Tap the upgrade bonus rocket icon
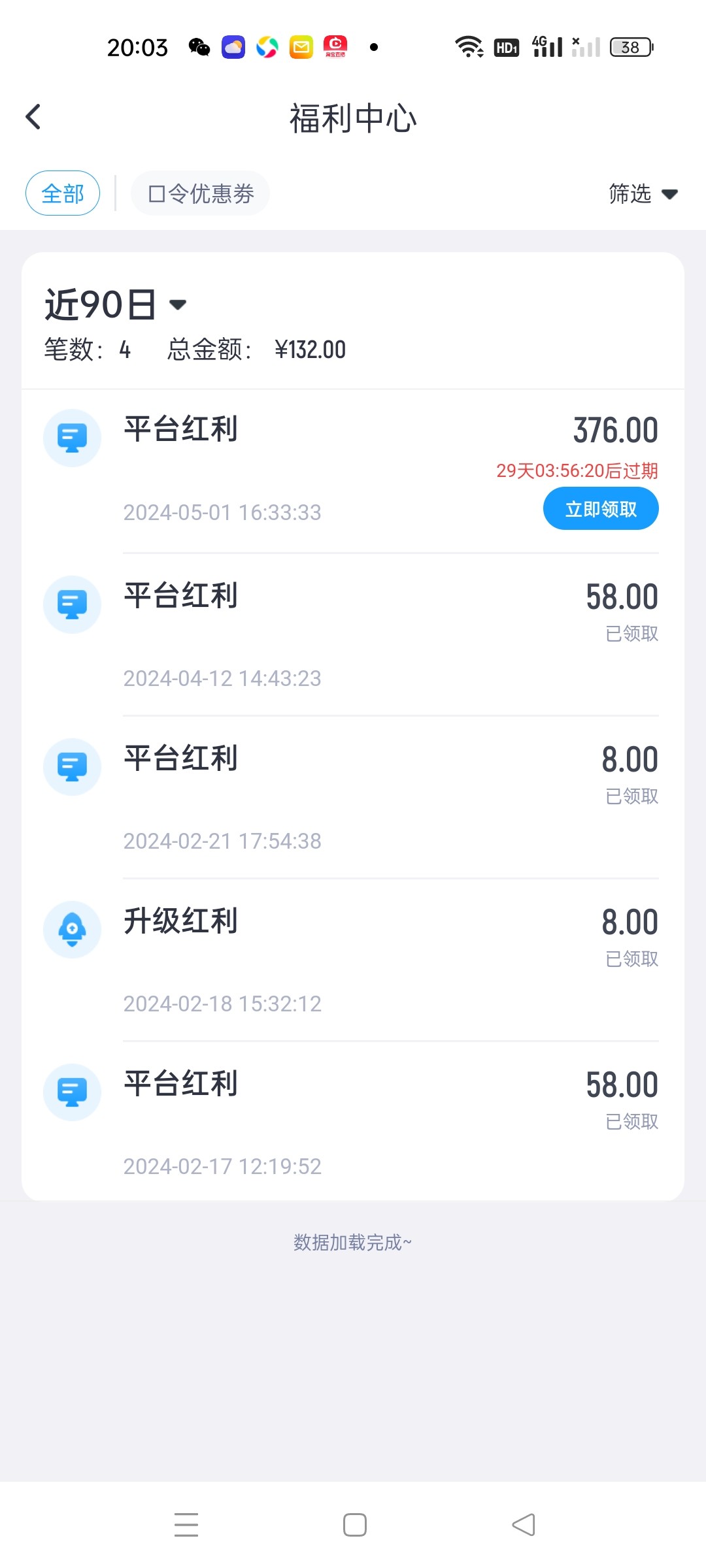This screenshot has width=706, height=1568. (x=72, y=929)
